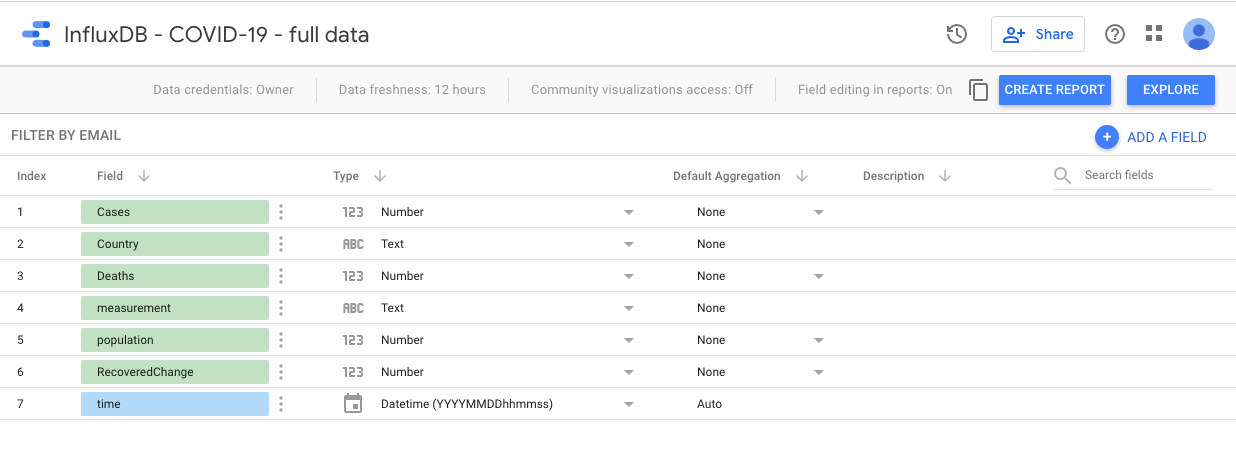Image resolution: width=1236 pixels, height=466 pixels.
Task: Click the CREATE REPORT button
Action: [1055, 90]
